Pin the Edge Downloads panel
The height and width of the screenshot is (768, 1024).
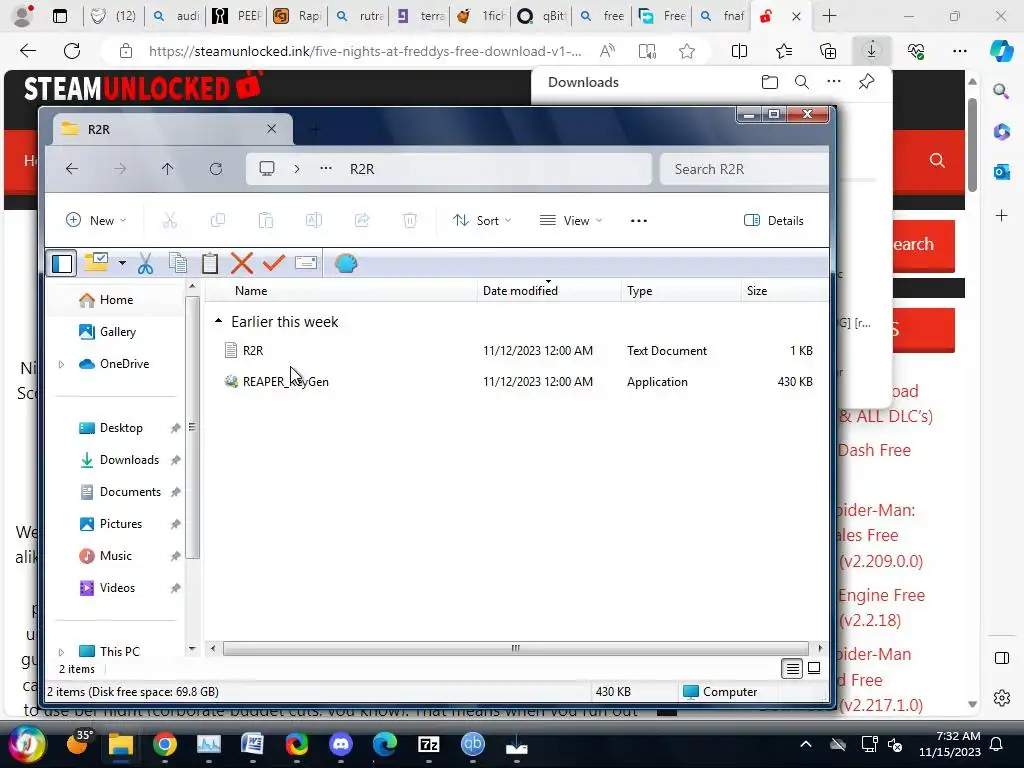pyautogui.click(x=867, y=82)
